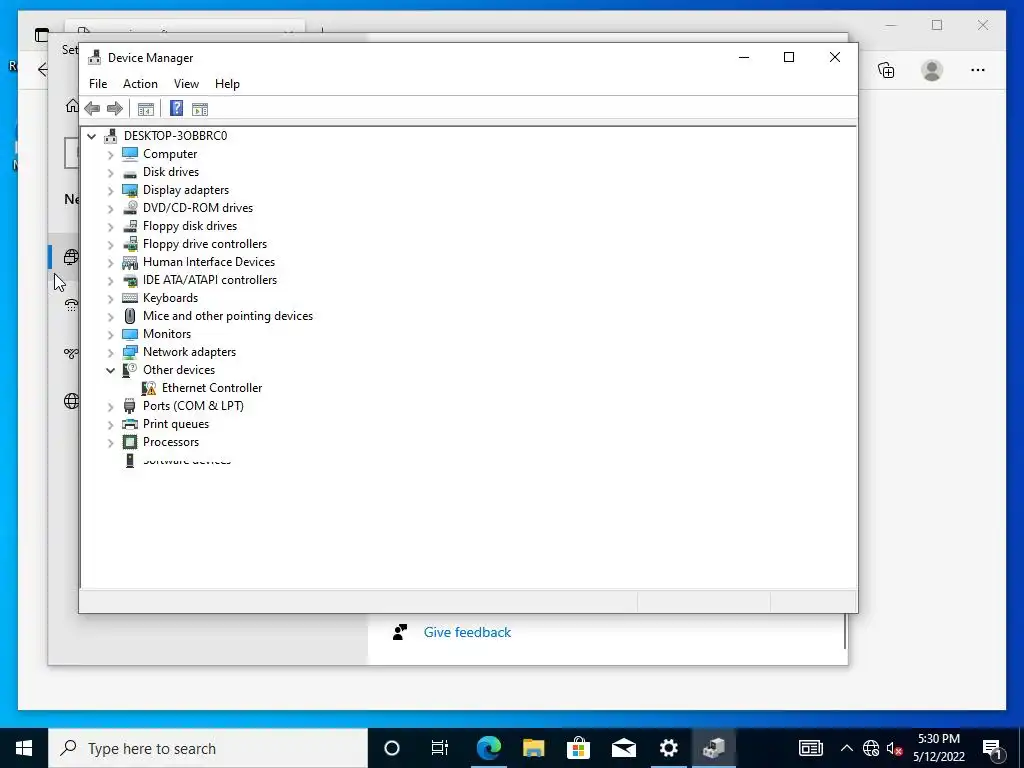Select the Floppy drive controllers icon
The width and height of the screenshot is (1024, 768).
[130, 244]
